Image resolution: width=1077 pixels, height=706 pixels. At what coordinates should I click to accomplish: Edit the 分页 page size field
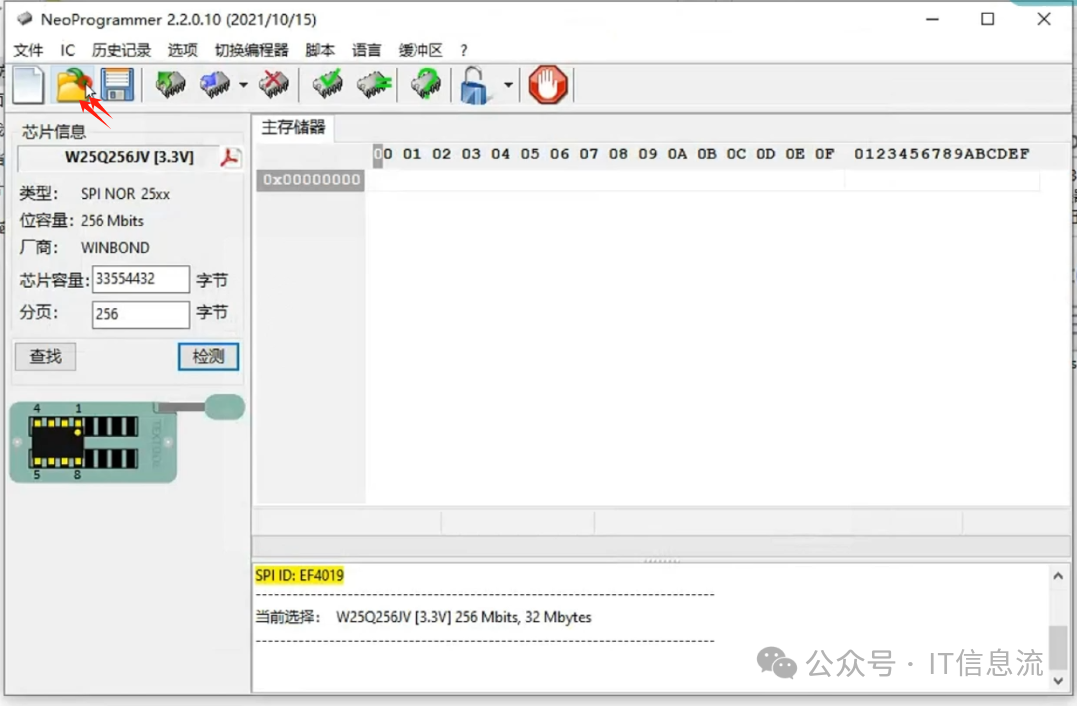[141, 315]
